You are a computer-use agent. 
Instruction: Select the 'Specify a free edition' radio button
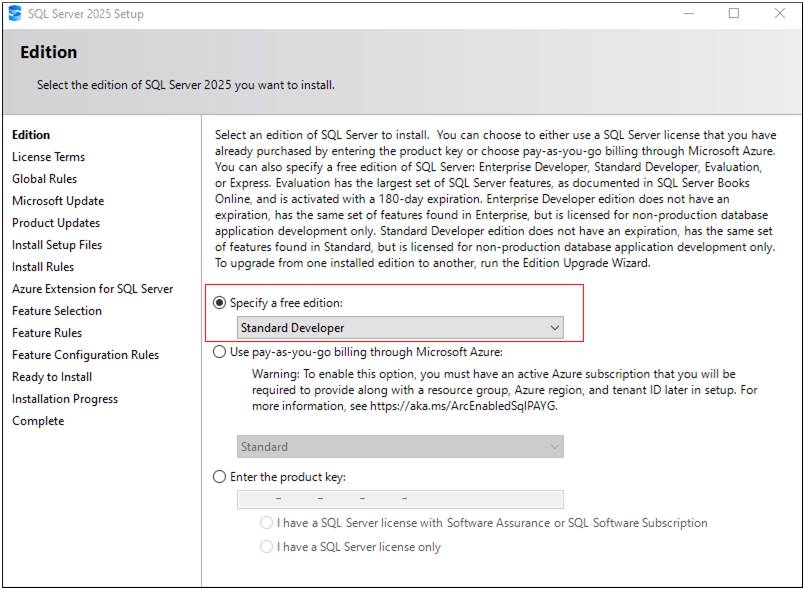[x=219, y=303]
